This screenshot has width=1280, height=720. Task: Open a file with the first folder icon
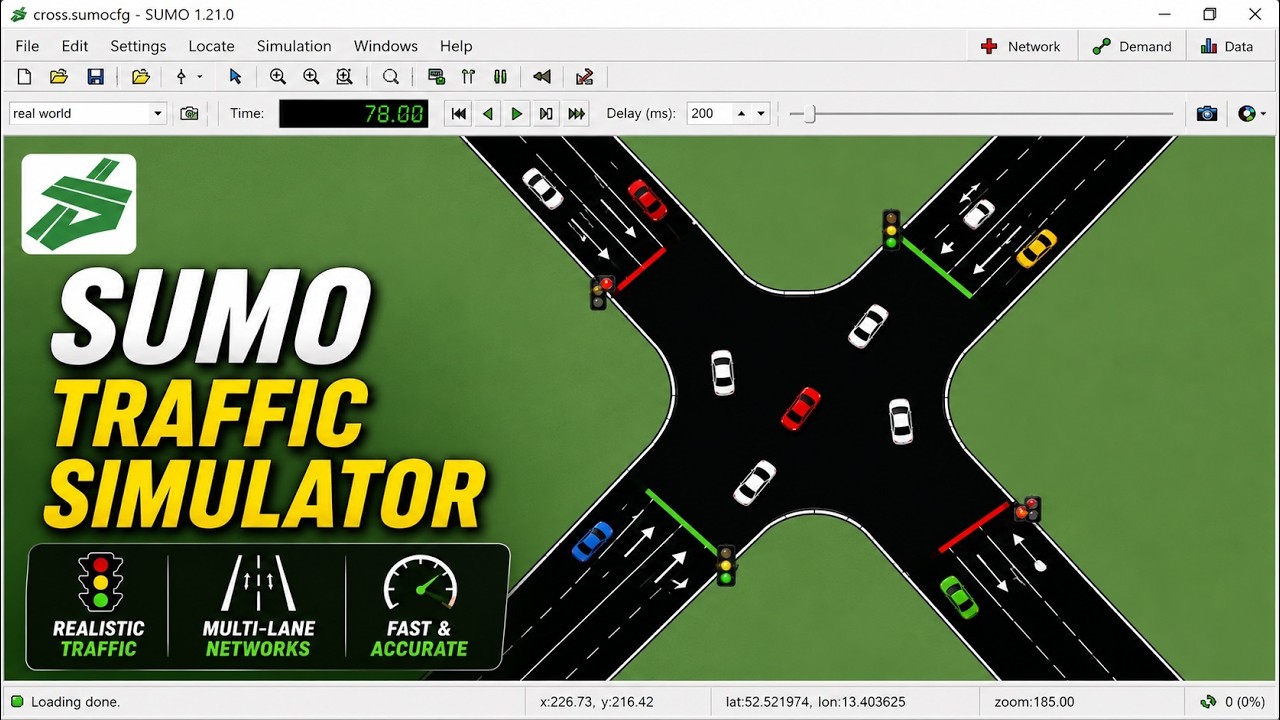(59, 76)
